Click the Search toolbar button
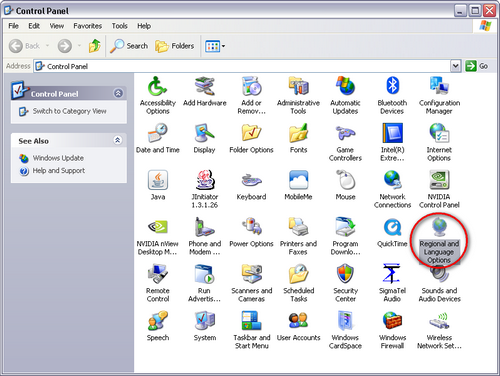 pyautogui.click(x=129, y=46)
